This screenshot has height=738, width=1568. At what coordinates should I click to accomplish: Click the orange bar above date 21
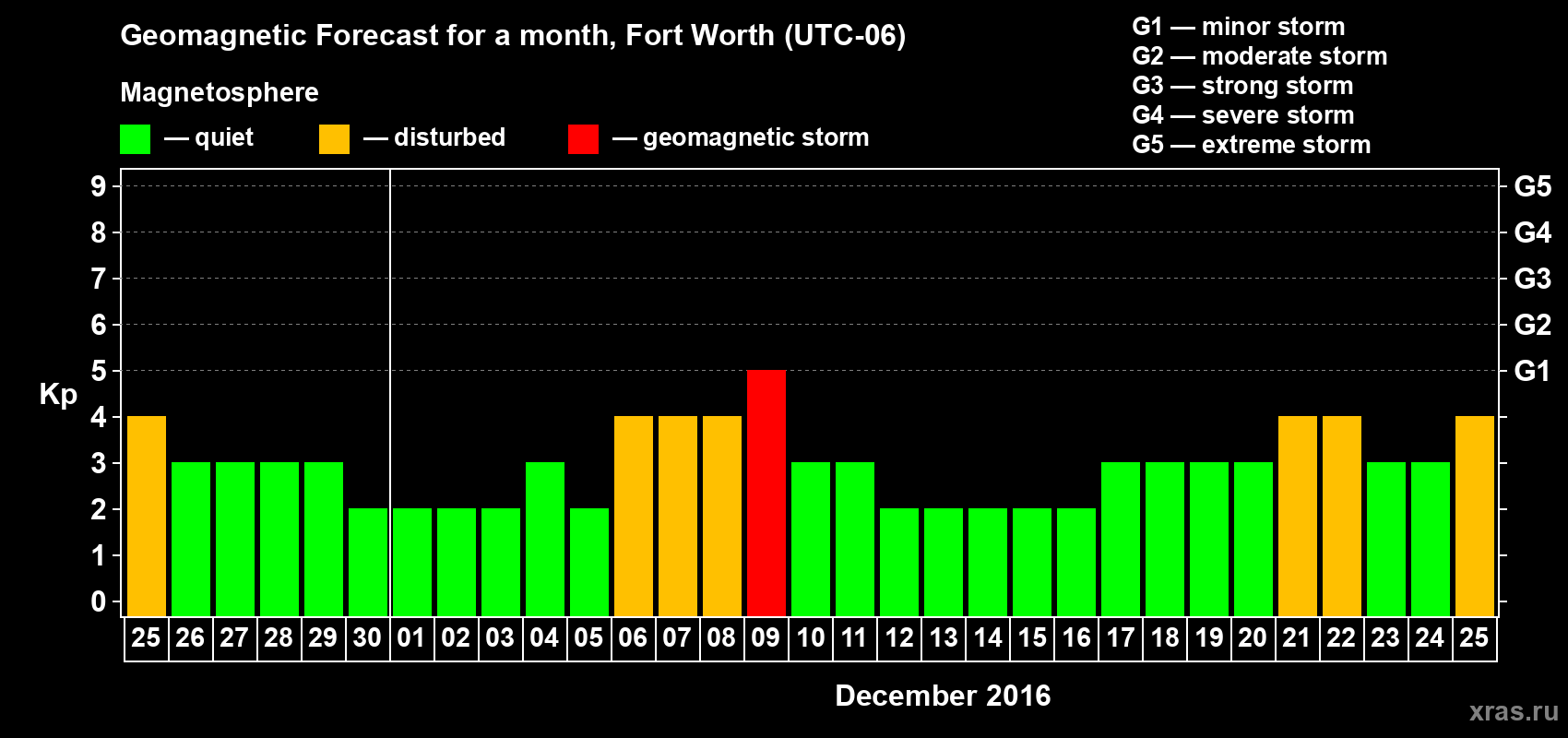[1298, 516]
